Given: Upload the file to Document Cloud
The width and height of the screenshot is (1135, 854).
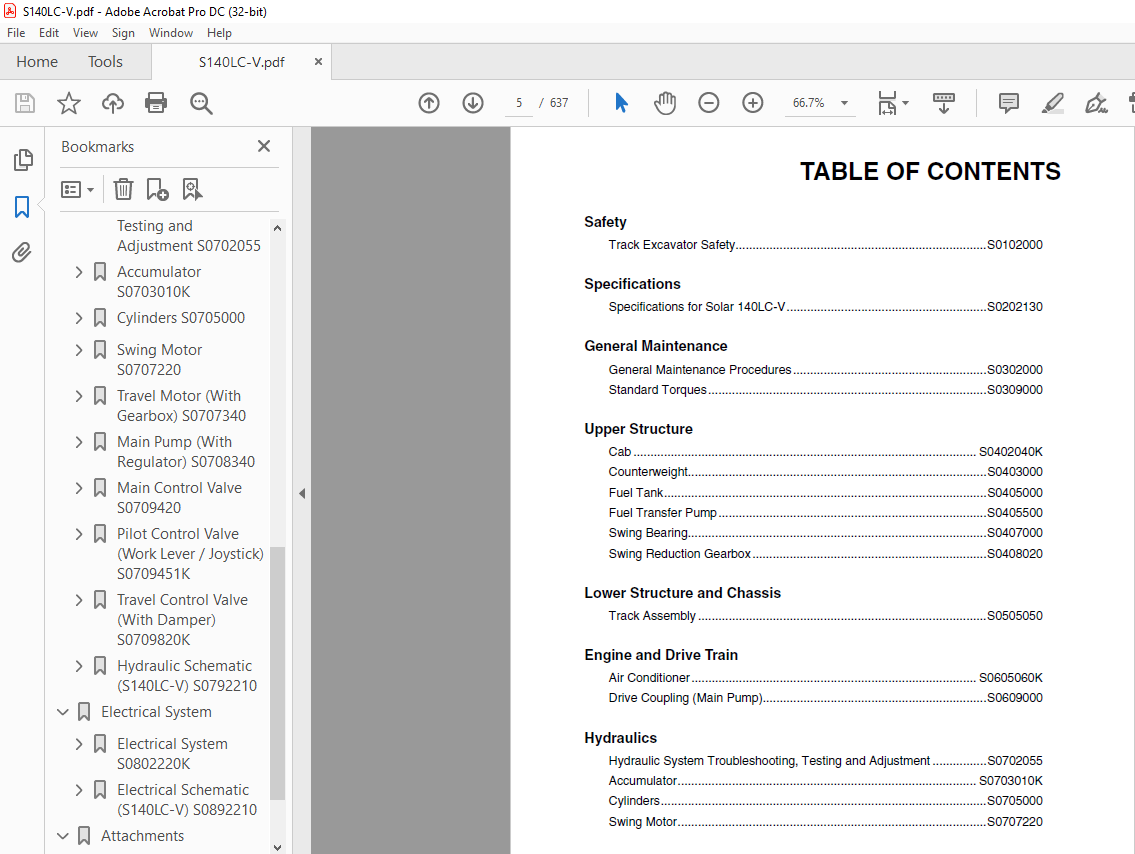Looking at the screenshot, I should (112, 103).
